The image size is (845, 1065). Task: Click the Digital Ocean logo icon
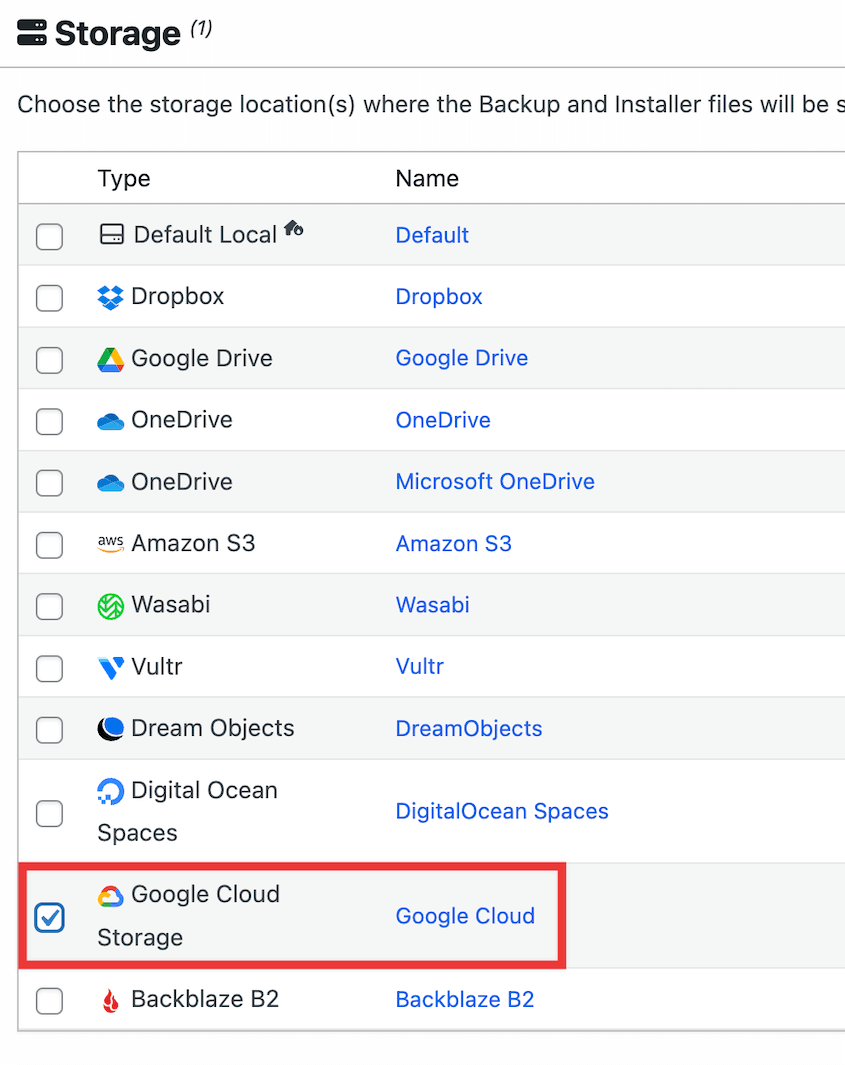point(111,791)
